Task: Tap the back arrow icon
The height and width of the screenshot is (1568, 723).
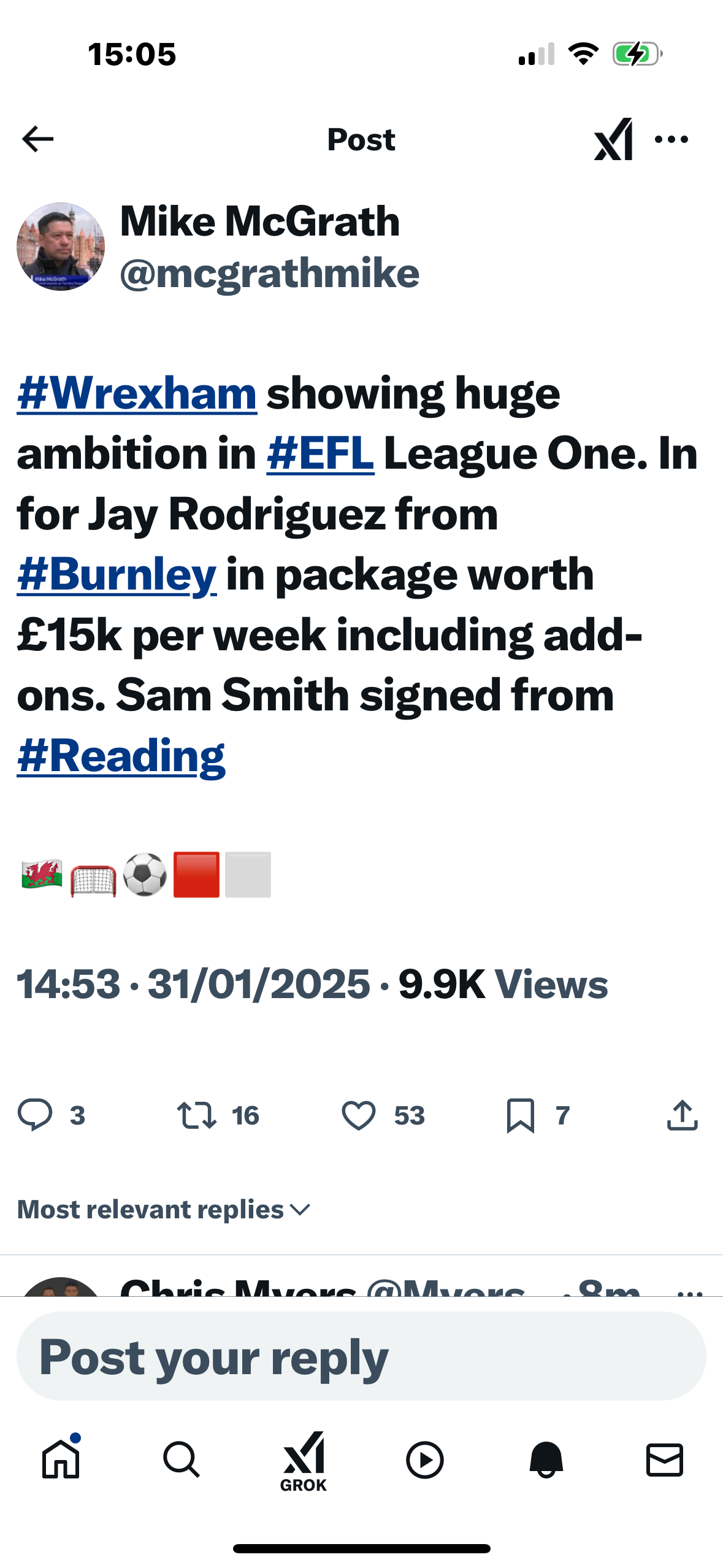Action: coord(38,139)
